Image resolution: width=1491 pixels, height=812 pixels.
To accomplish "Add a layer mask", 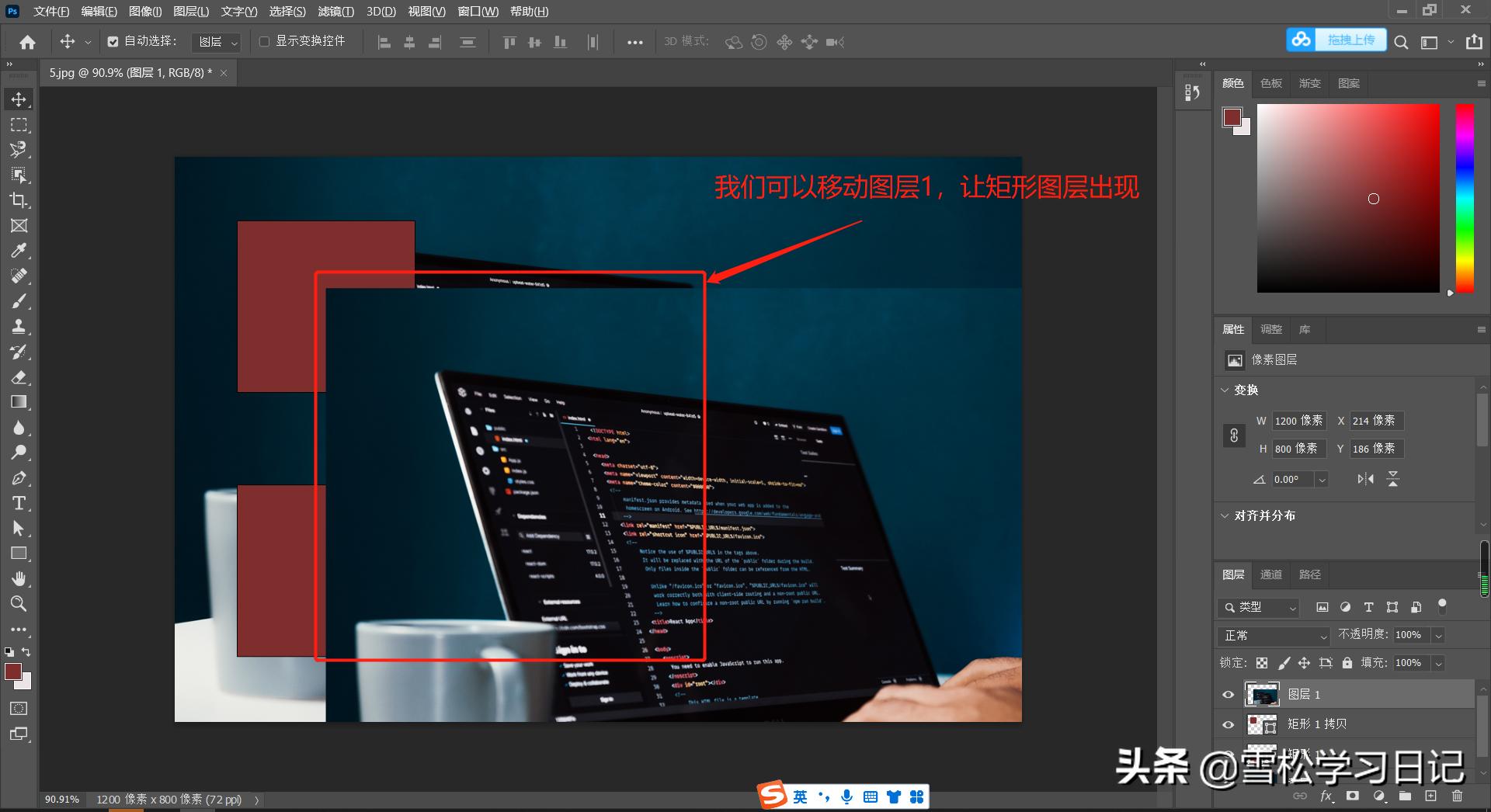I will coord(1353,796).
